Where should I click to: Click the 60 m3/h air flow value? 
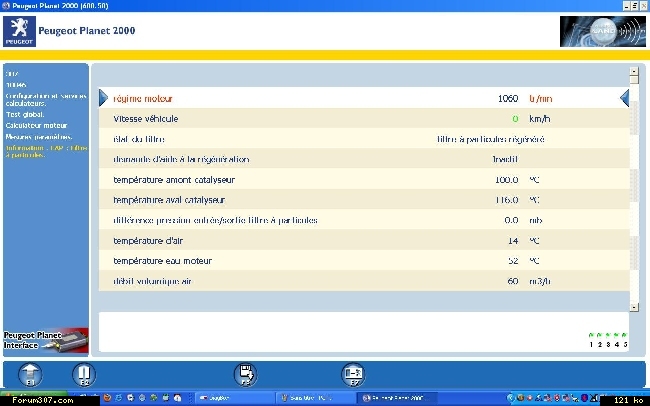click(x=513, y=281)
